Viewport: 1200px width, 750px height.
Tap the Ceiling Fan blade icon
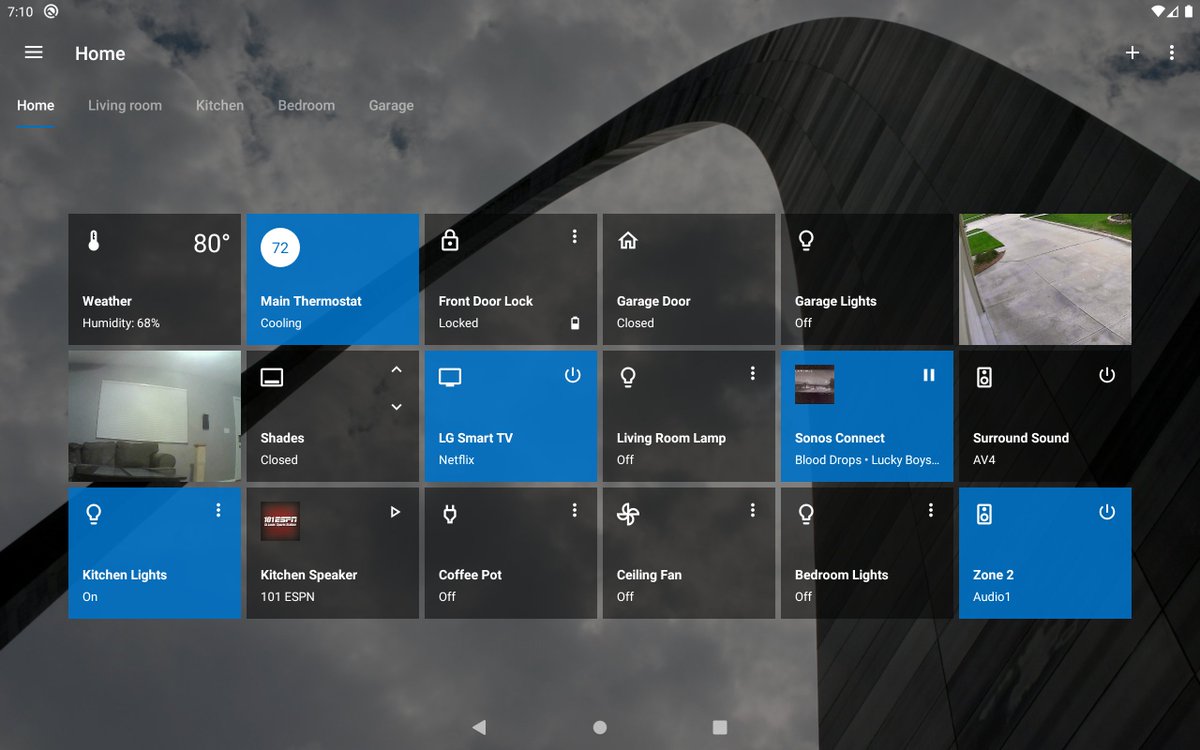tap(628, 514)
